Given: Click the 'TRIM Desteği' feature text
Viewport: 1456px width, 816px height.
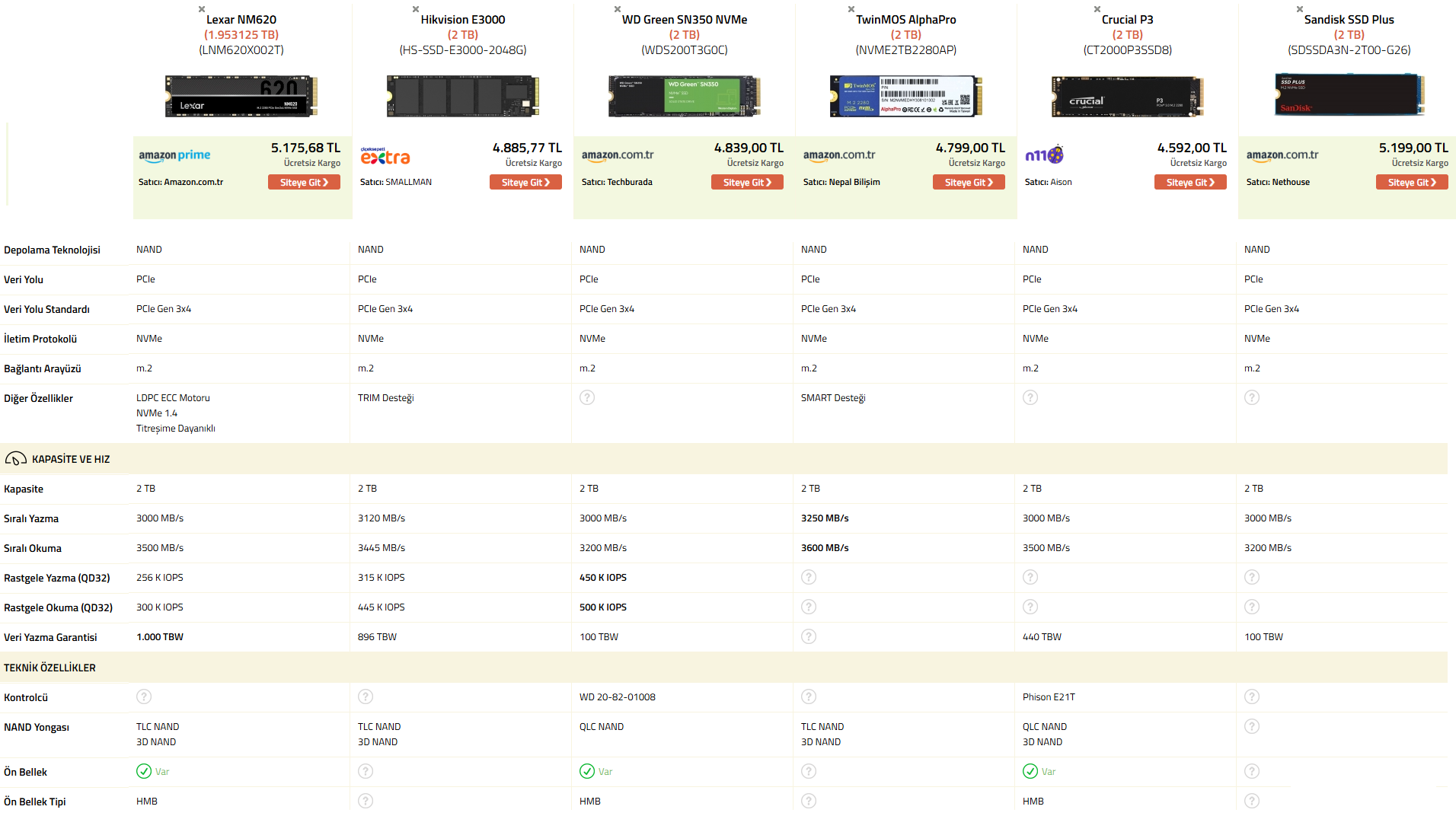Looking at the screenshot, I should pyautogui.click(x=385, y=398).
